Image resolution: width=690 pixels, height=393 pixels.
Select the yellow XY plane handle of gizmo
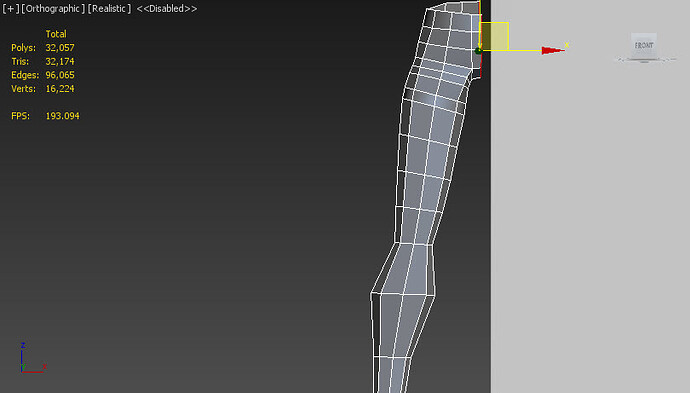pos(494,36)
